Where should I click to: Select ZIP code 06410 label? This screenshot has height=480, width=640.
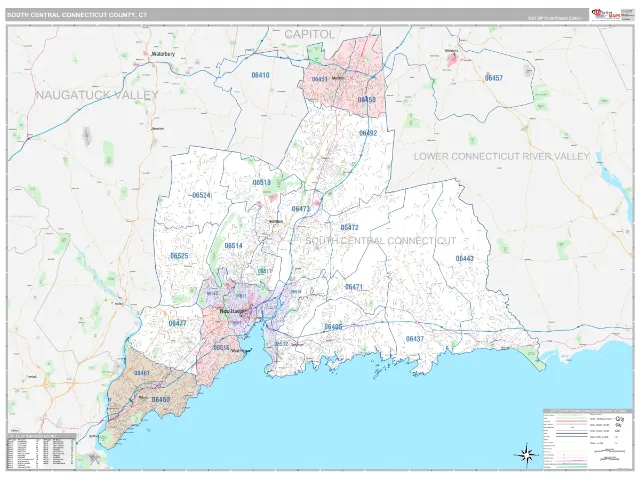click(x=260, y=75)
